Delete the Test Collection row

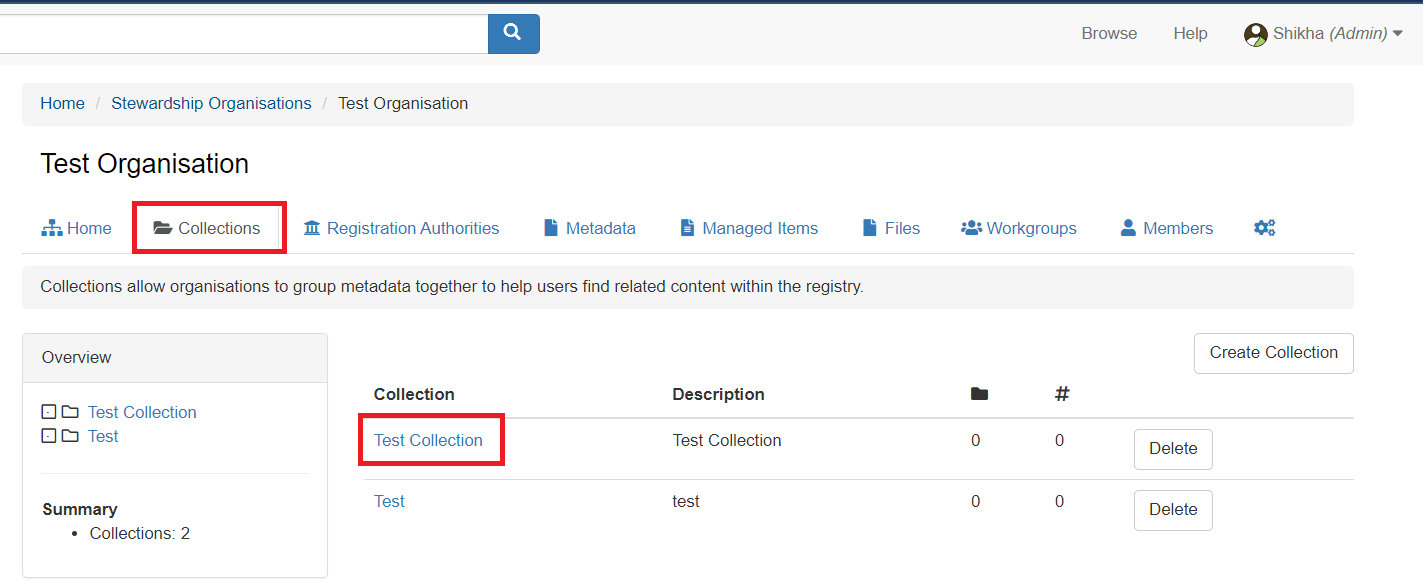1172,449
